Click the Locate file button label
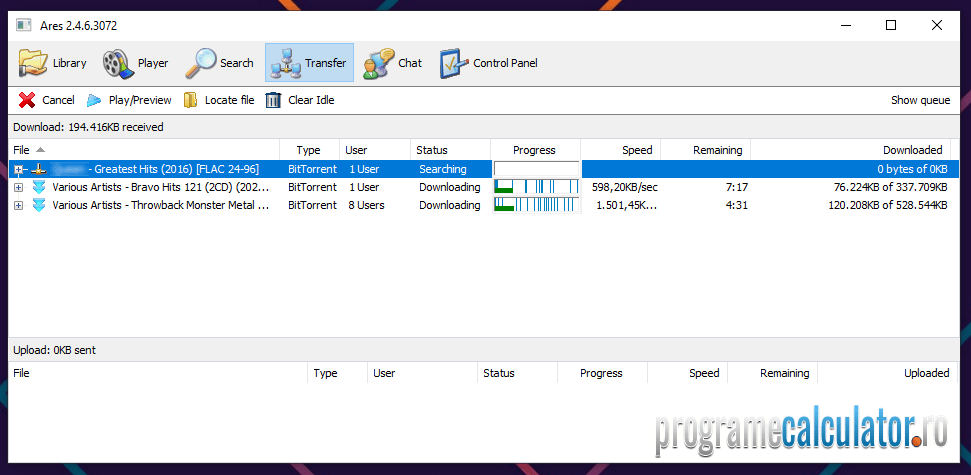Viewport: 971px width, 475px height. click(x=230, y=100)
